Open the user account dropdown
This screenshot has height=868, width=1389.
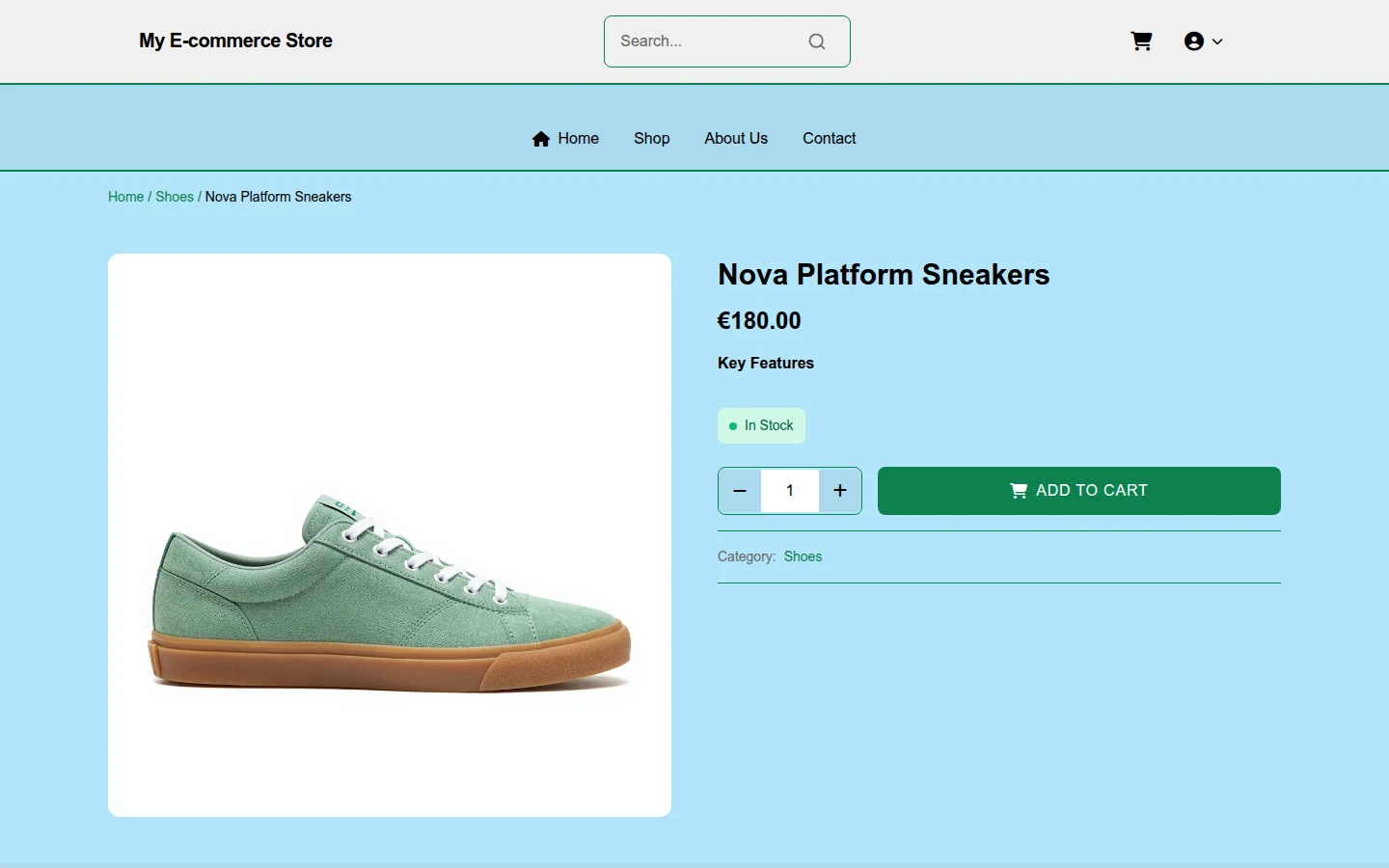(1203, 41)
